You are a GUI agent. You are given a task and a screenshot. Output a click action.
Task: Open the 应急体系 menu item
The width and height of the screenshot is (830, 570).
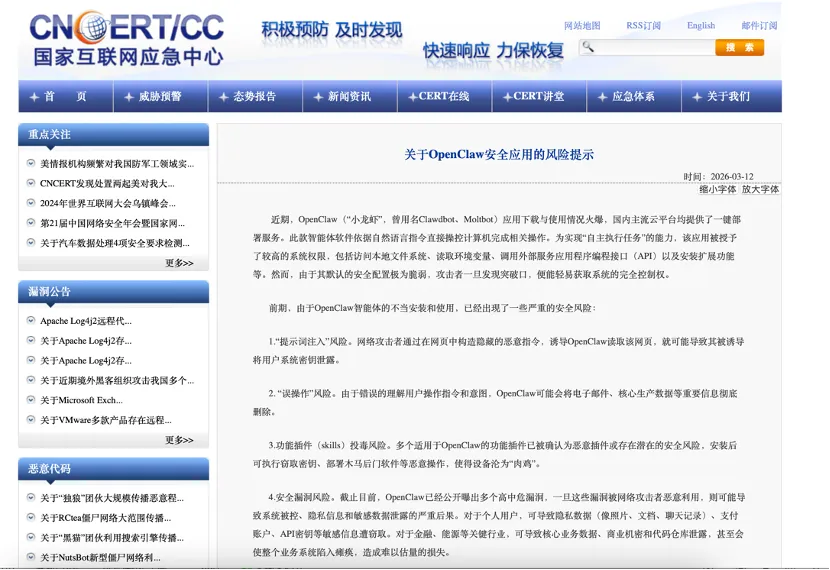634,96
